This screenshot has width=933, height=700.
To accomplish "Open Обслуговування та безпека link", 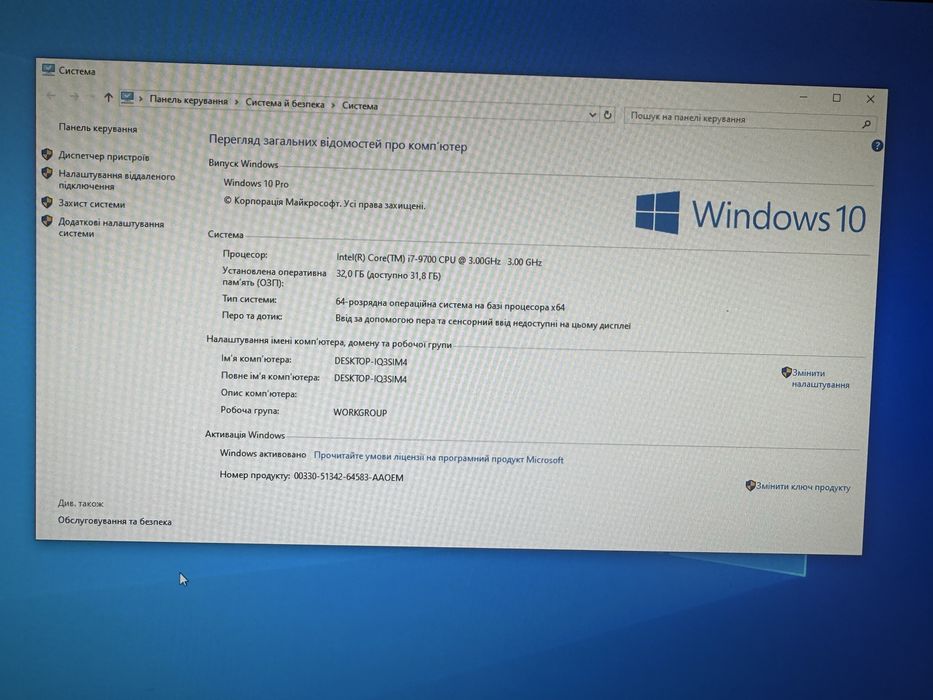I will (x=114, y=521).
